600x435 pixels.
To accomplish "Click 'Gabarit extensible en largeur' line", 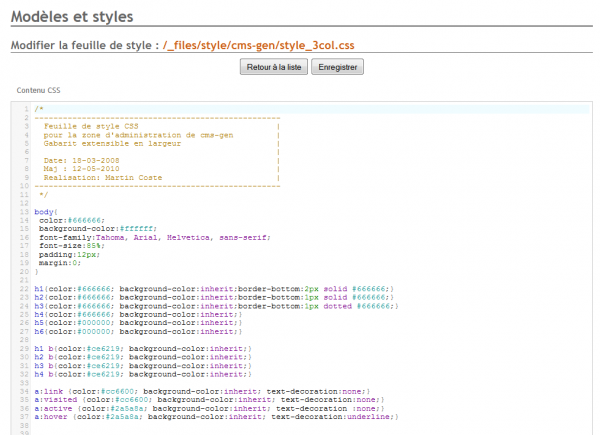I will pyautogui.click(x=112, y=143).
